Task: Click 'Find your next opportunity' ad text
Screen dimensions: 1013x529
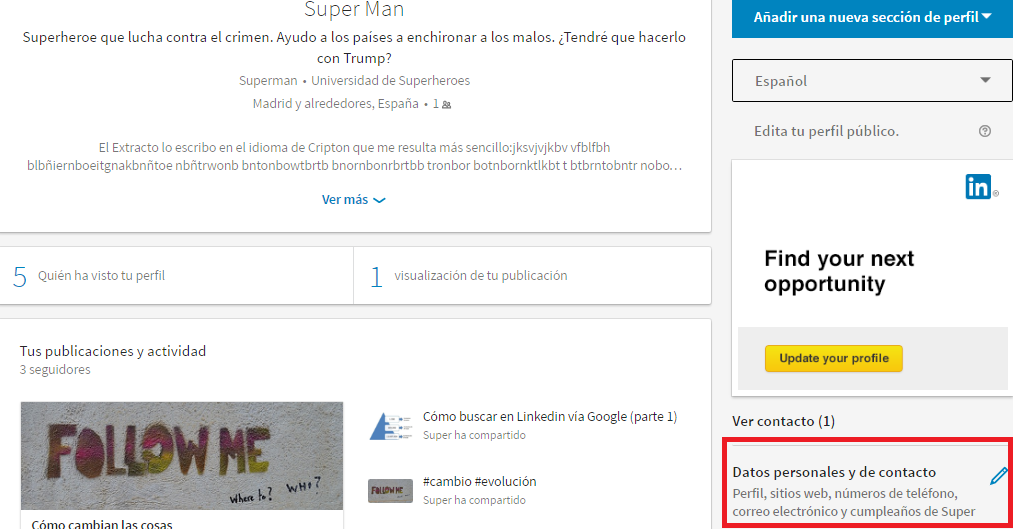Action: [839, 271]
